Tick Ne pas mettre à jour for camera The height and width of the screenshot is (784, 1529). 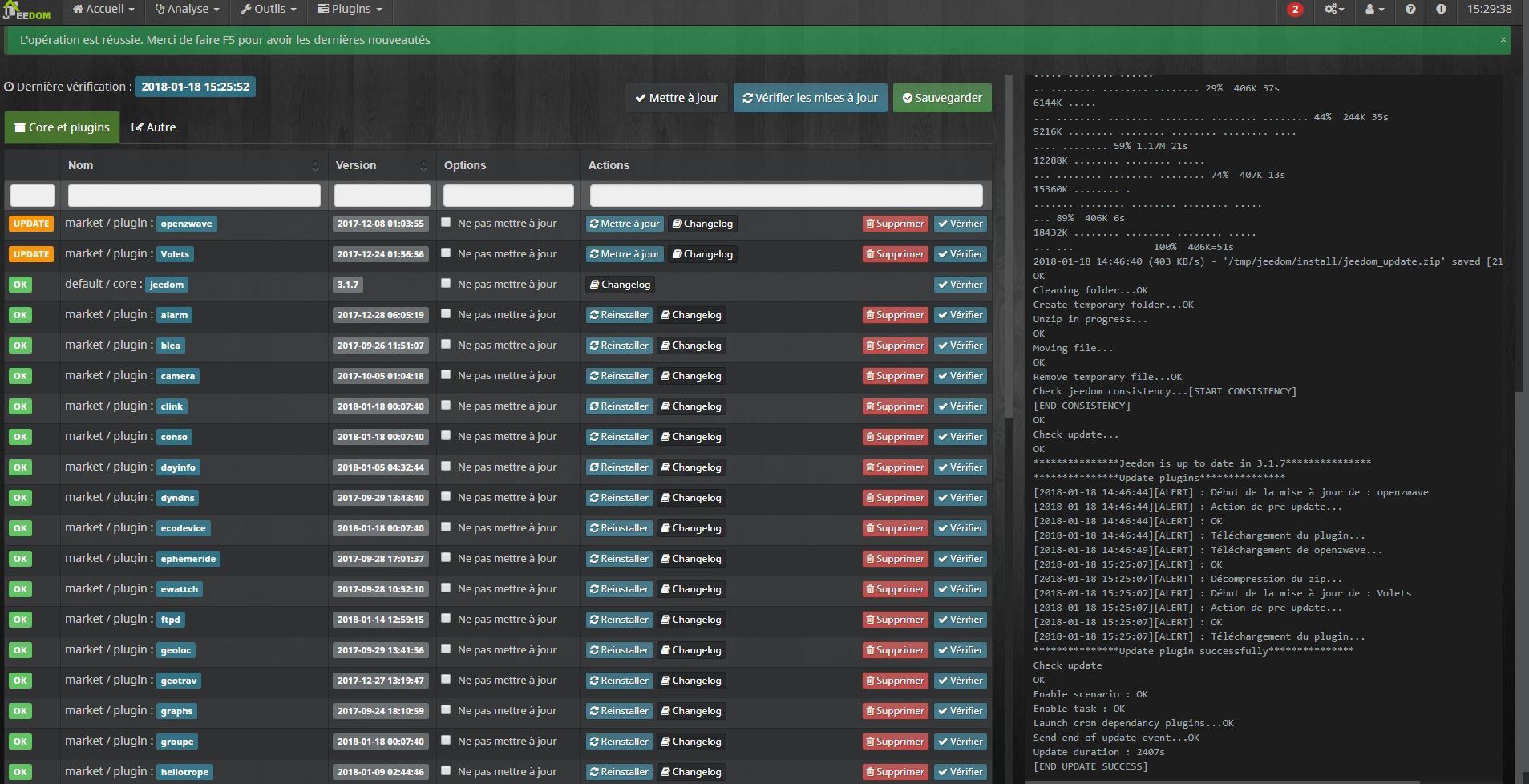coord(446,375)
